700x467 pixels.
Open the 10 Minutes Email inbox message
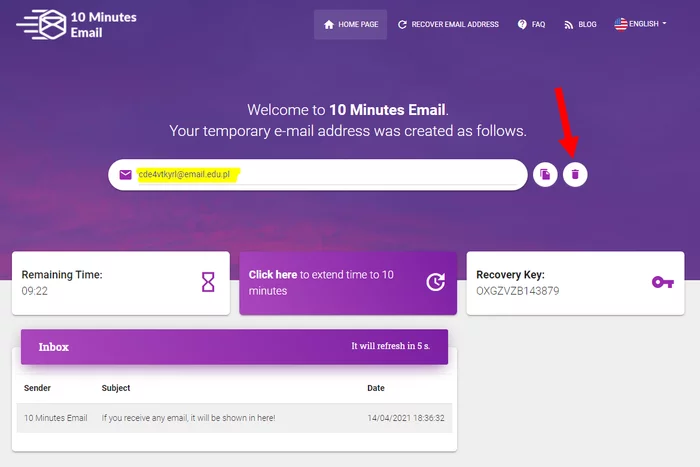pyautogui.click(x=234, y=418)
